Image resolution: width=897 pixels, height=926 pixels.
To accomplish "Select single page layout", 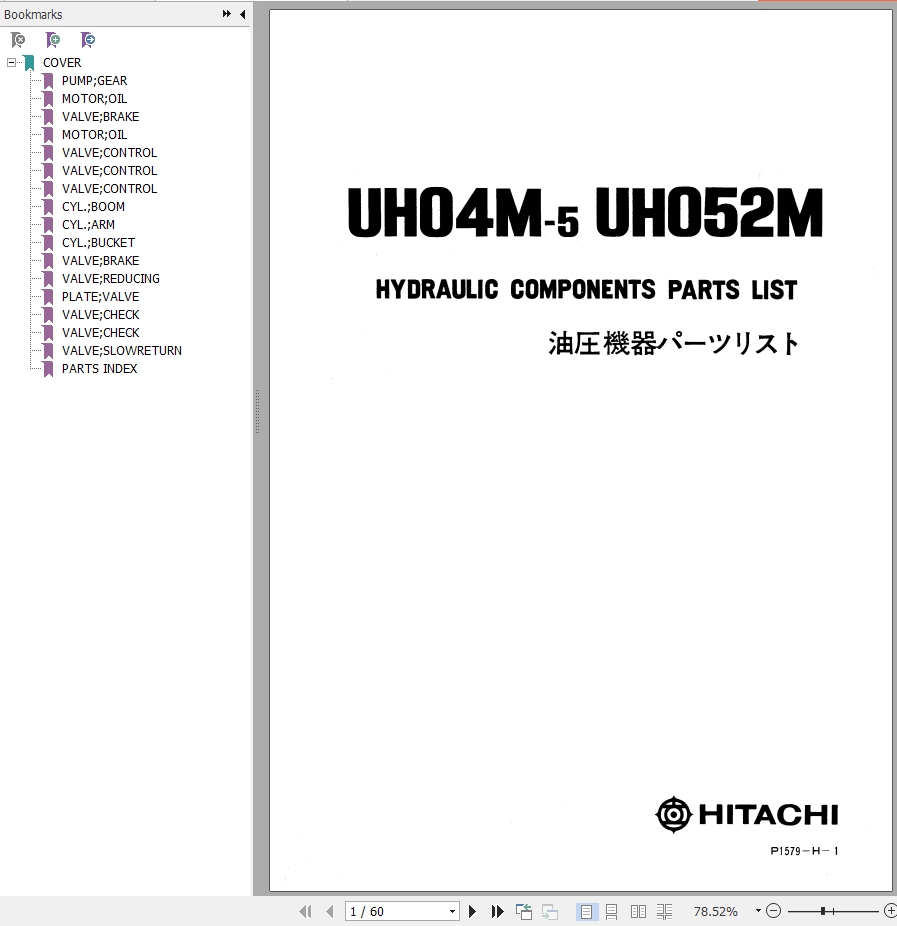I will 586,912.
